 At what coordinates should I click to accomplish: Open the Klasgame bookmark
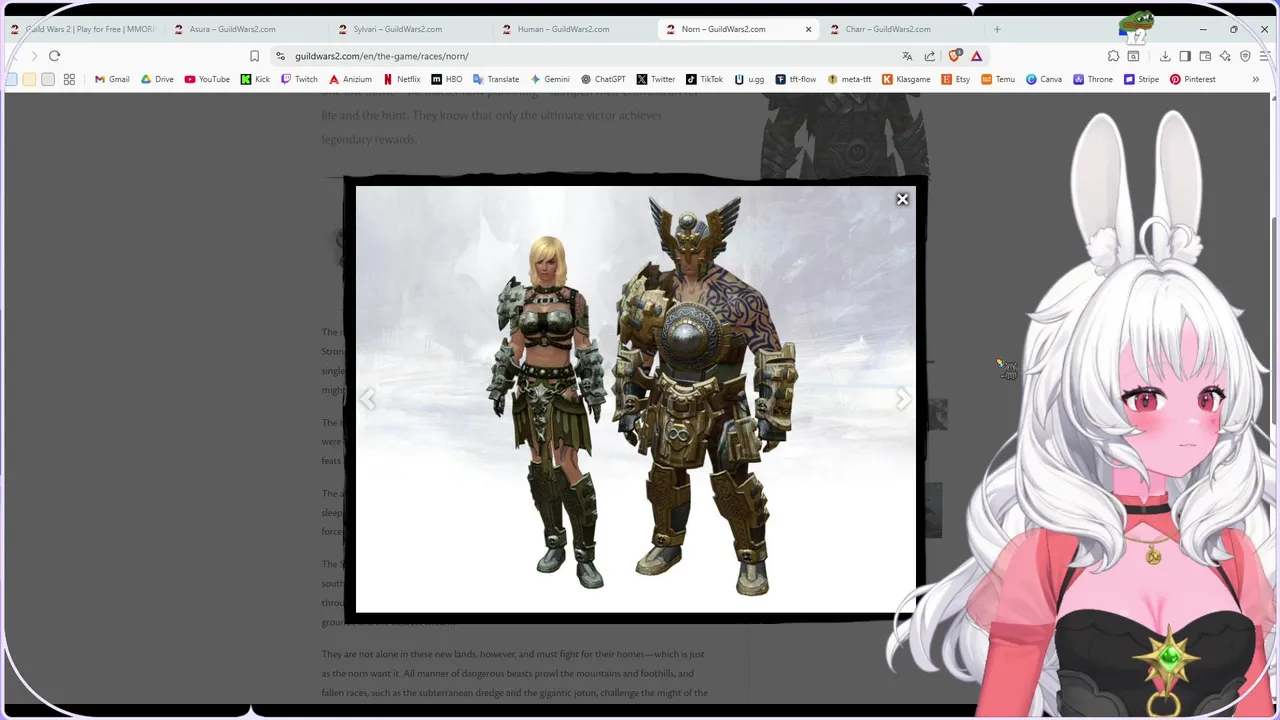pos(907,79)
